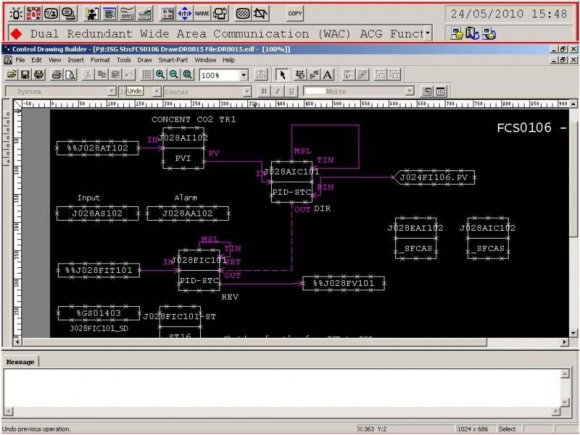Screen dimensions: 580x435
Task: Click the buzzer reset crossed icon
Action: pyautogui.click(x=260, y=14)
